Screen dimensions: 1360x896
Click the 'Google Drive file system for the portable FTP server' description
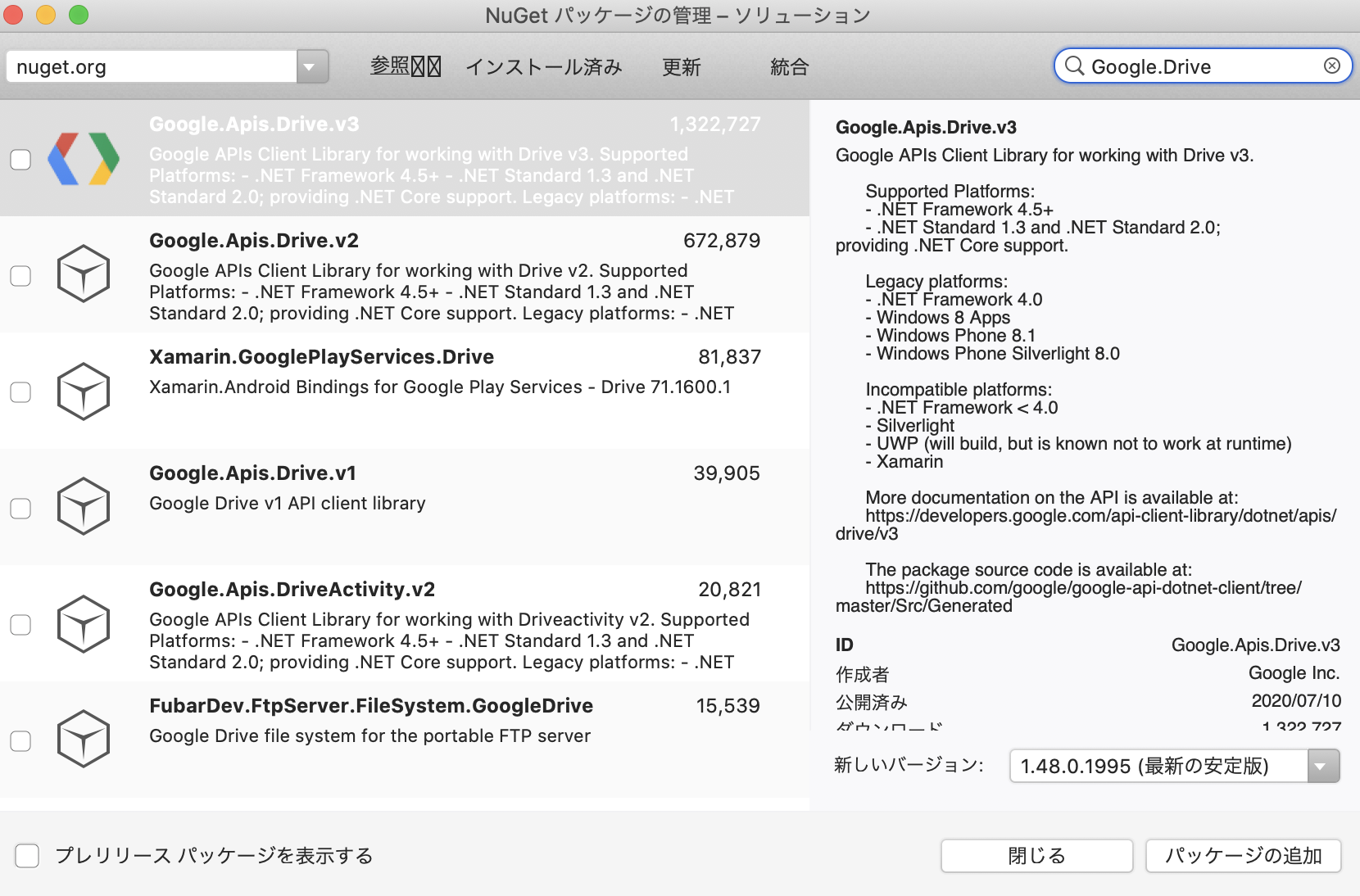point(369,736)
